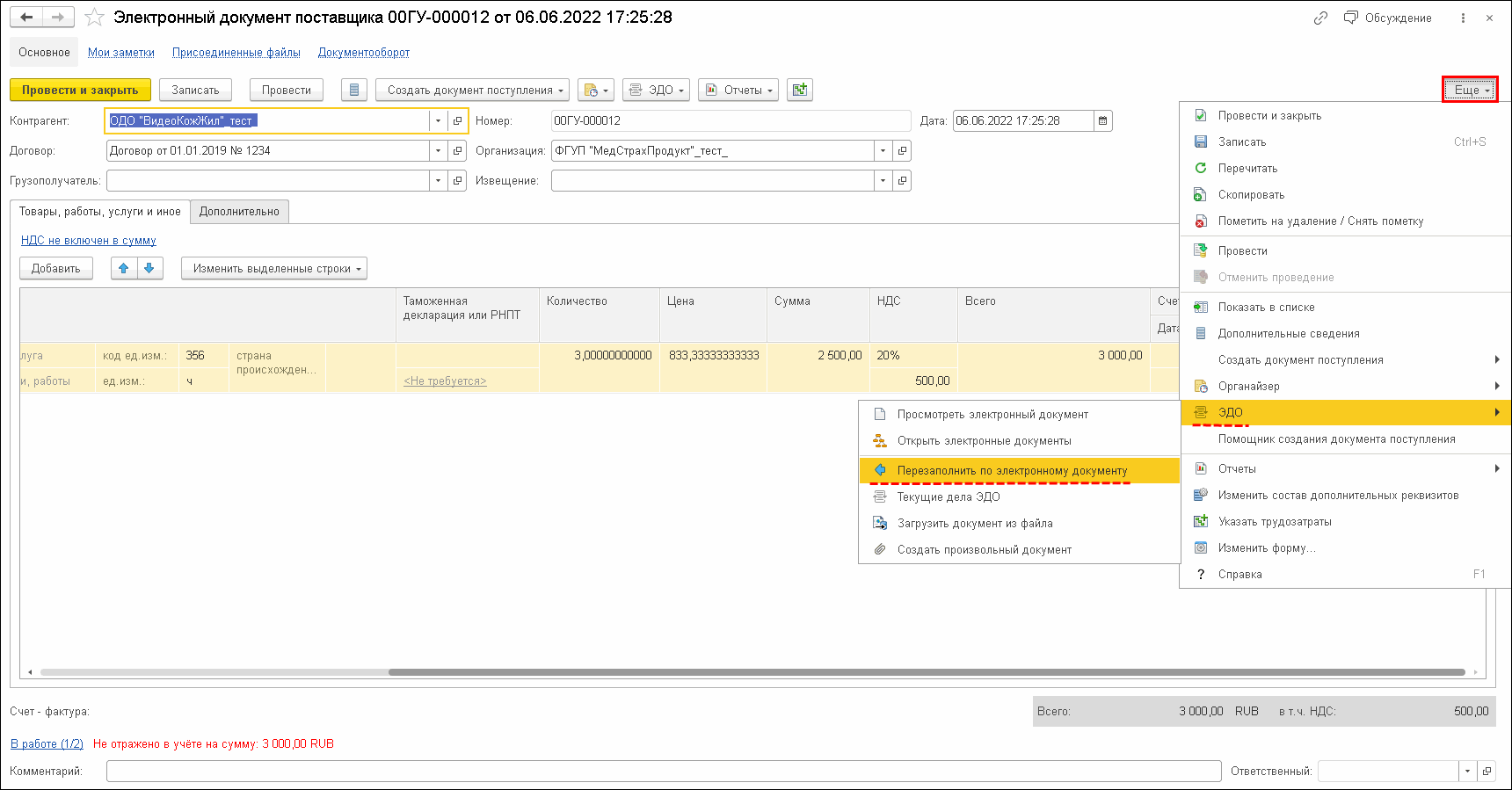Open the Еще dropdown button
The height and width of the screenshot is (790, 1512).
[x=1470, y=90]
